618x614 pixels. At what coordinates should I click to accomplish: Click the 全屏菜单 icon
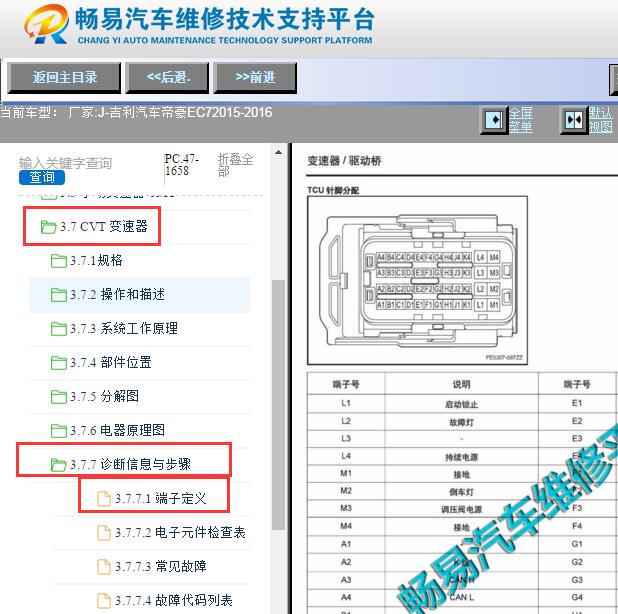pos(494,120)
